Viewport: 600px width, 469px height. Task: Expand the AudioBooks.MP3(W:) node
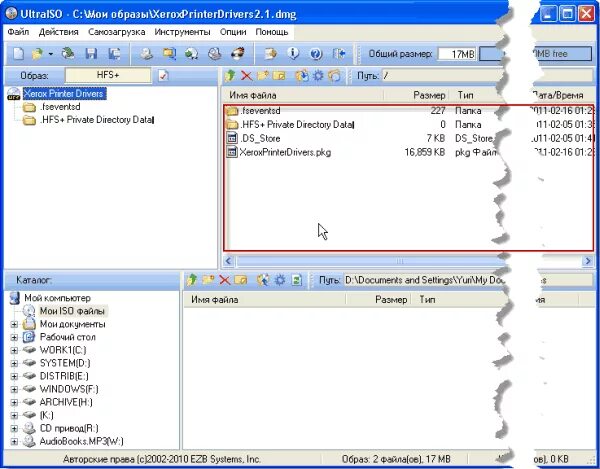pos(14,441)
